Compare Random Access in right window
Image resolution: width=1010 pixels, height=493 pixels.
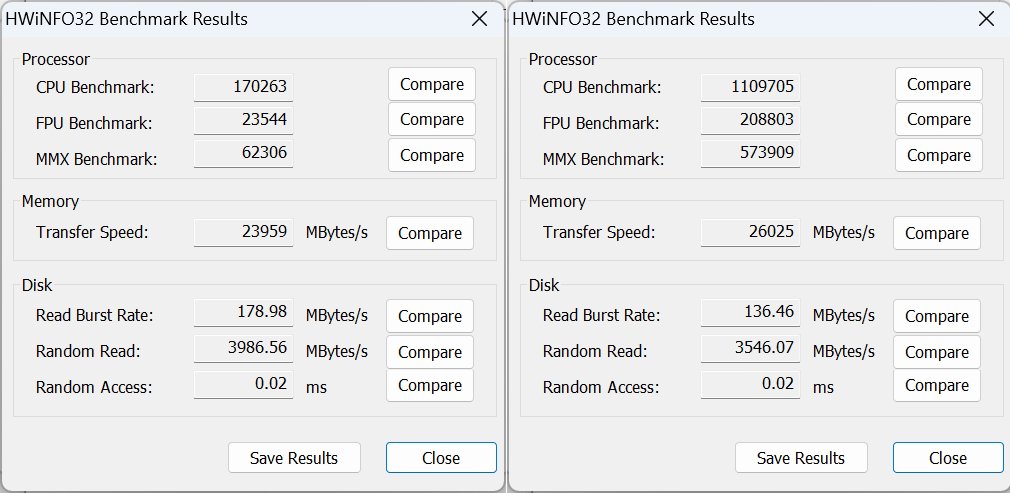937,385
